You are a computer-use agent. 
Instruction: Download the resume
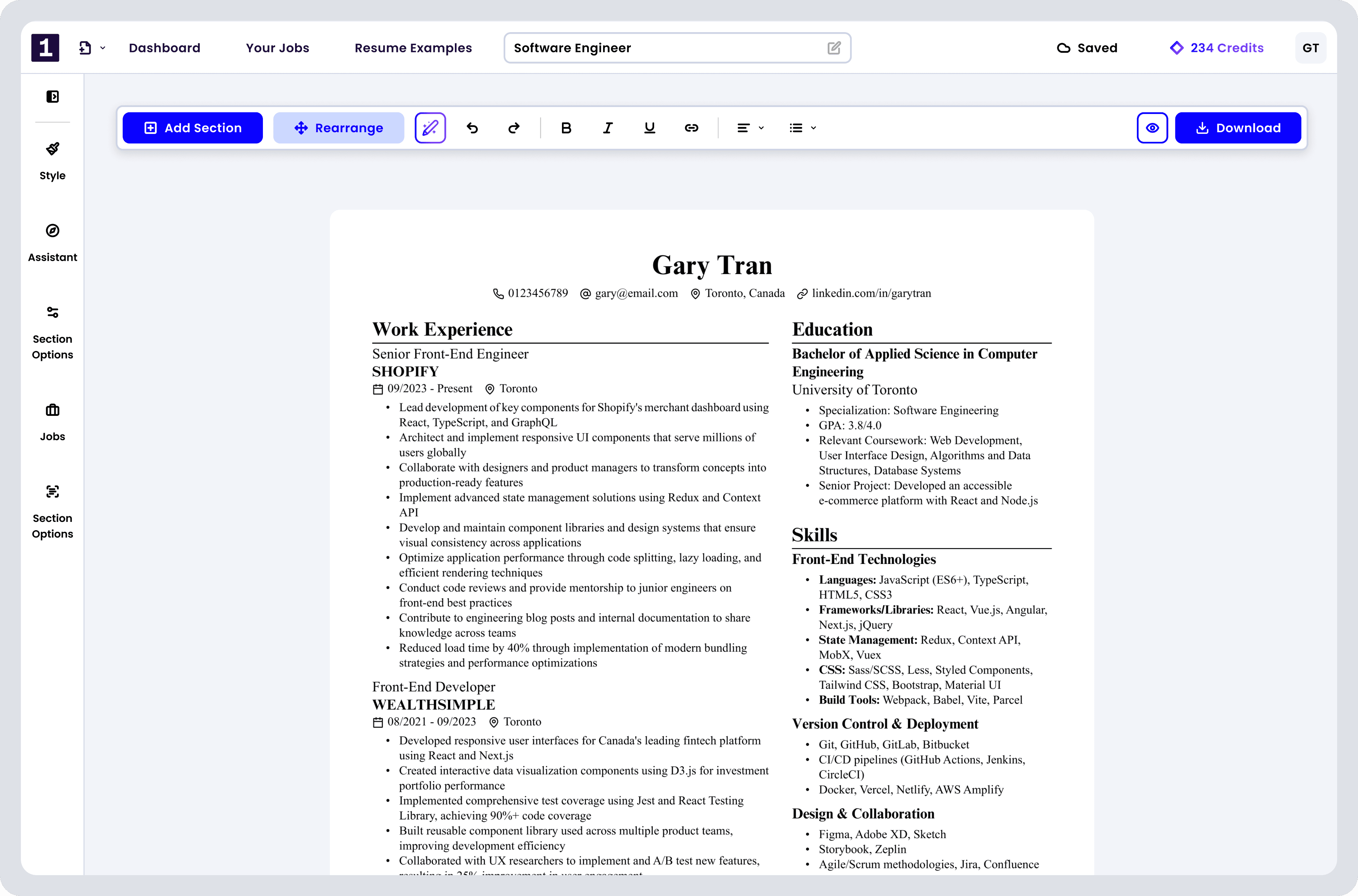pos(1238,128)
